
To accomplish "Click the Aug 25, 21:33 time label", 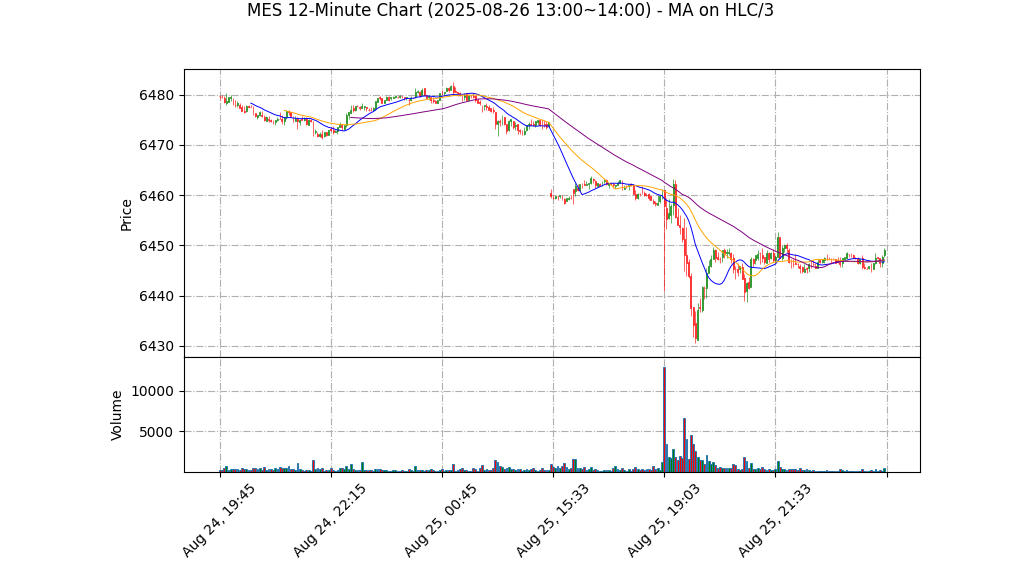I will point(774,520).
